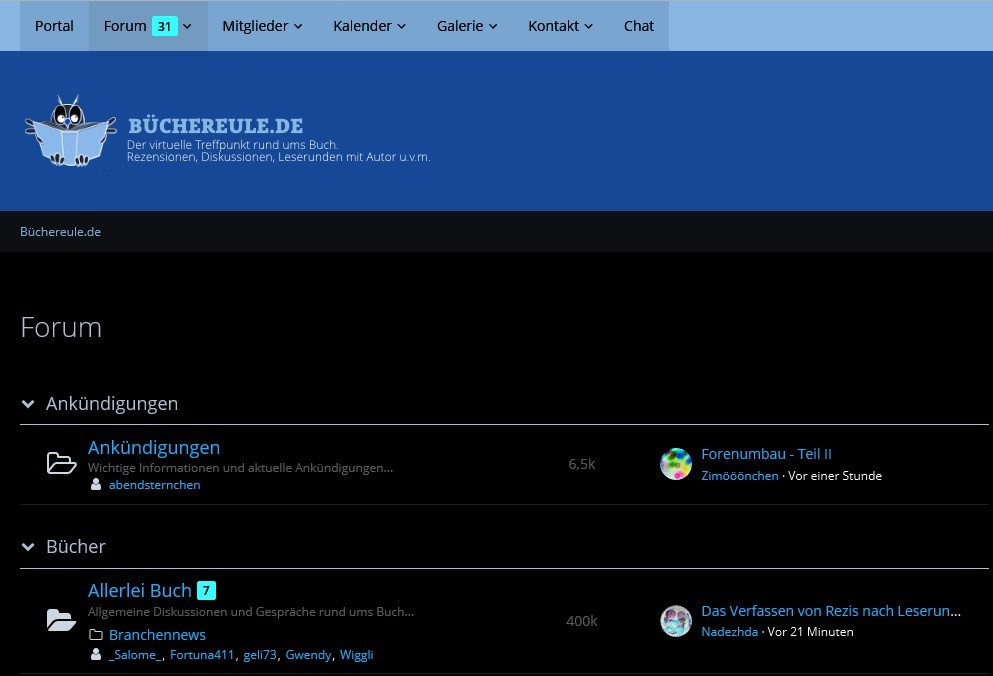Go to the Portal page

(54, 26)
